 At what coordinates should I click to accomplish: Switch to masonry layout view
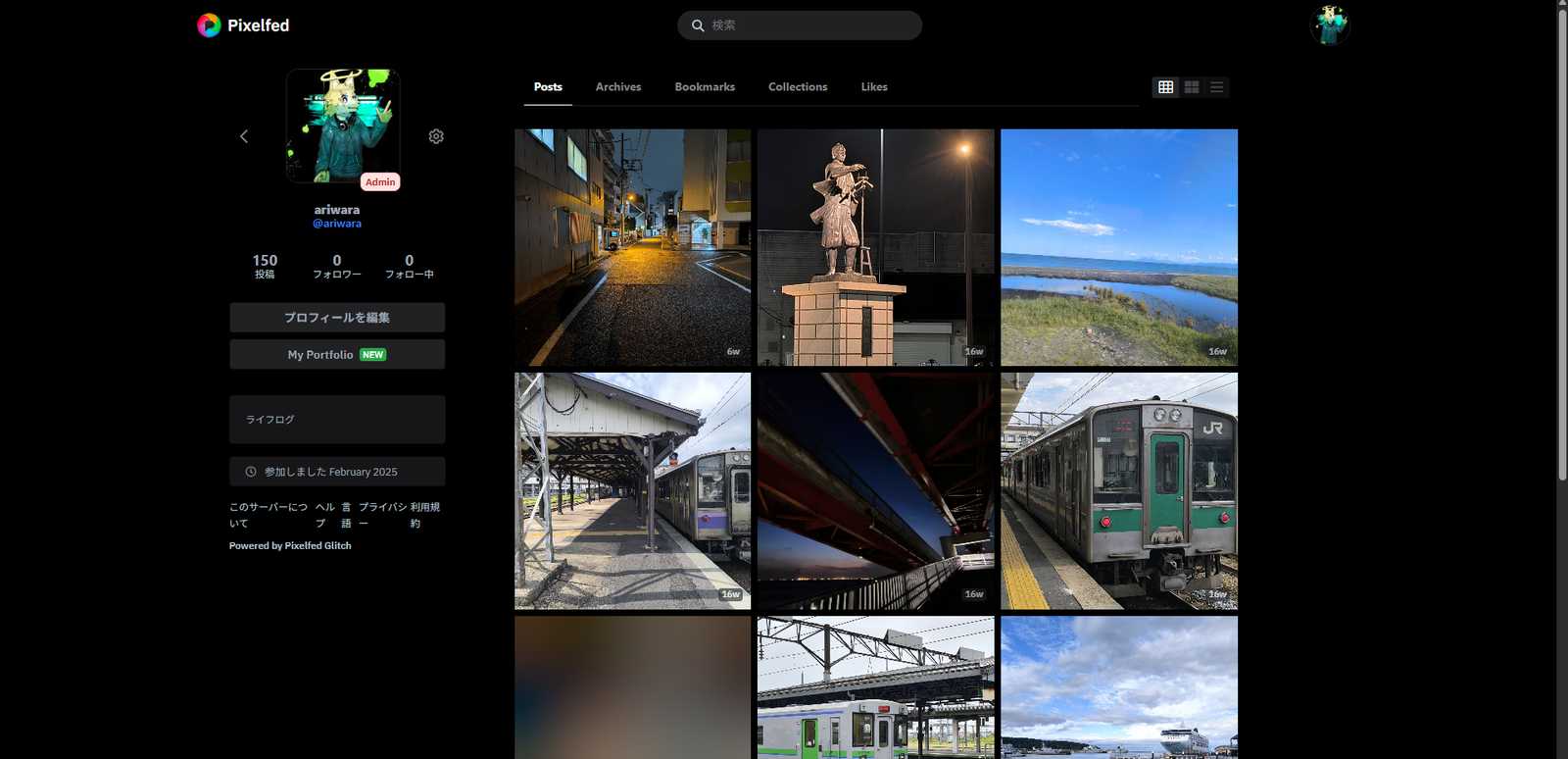[1191, 87]
